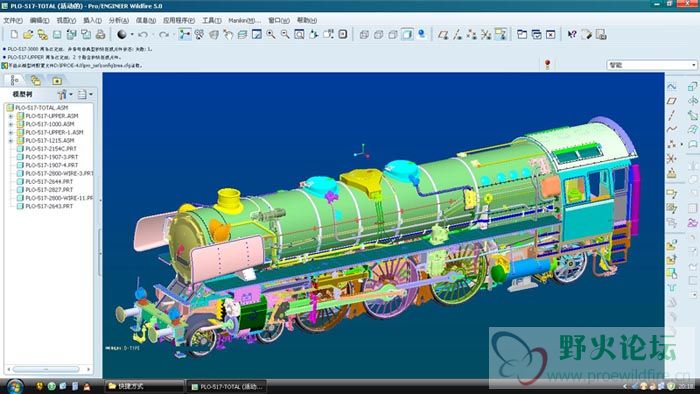
Task: Expand the PLO-517-UPPER.ASM tree node
Action: [11, 116]
